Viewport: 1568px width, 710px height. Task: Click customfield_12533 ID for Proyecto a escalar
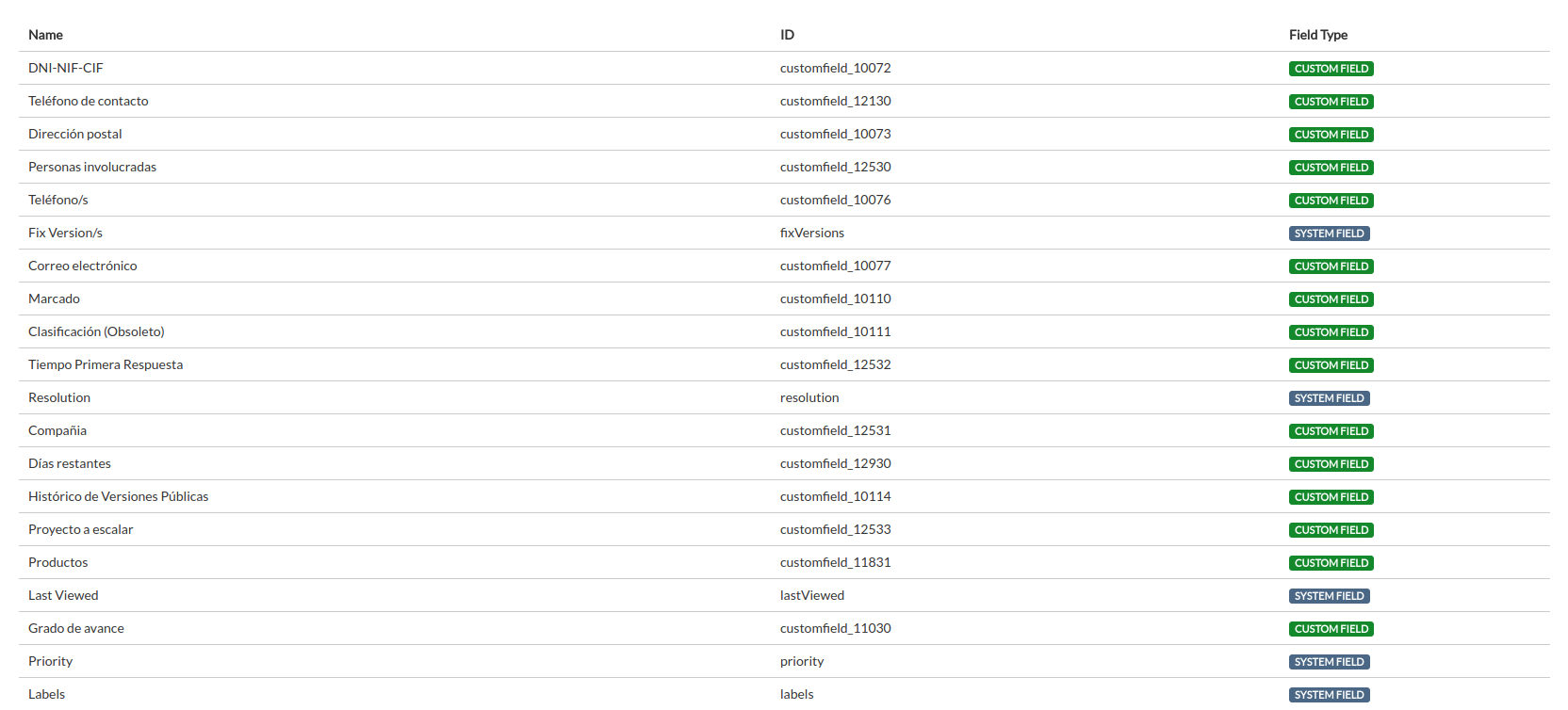[836, 529]
